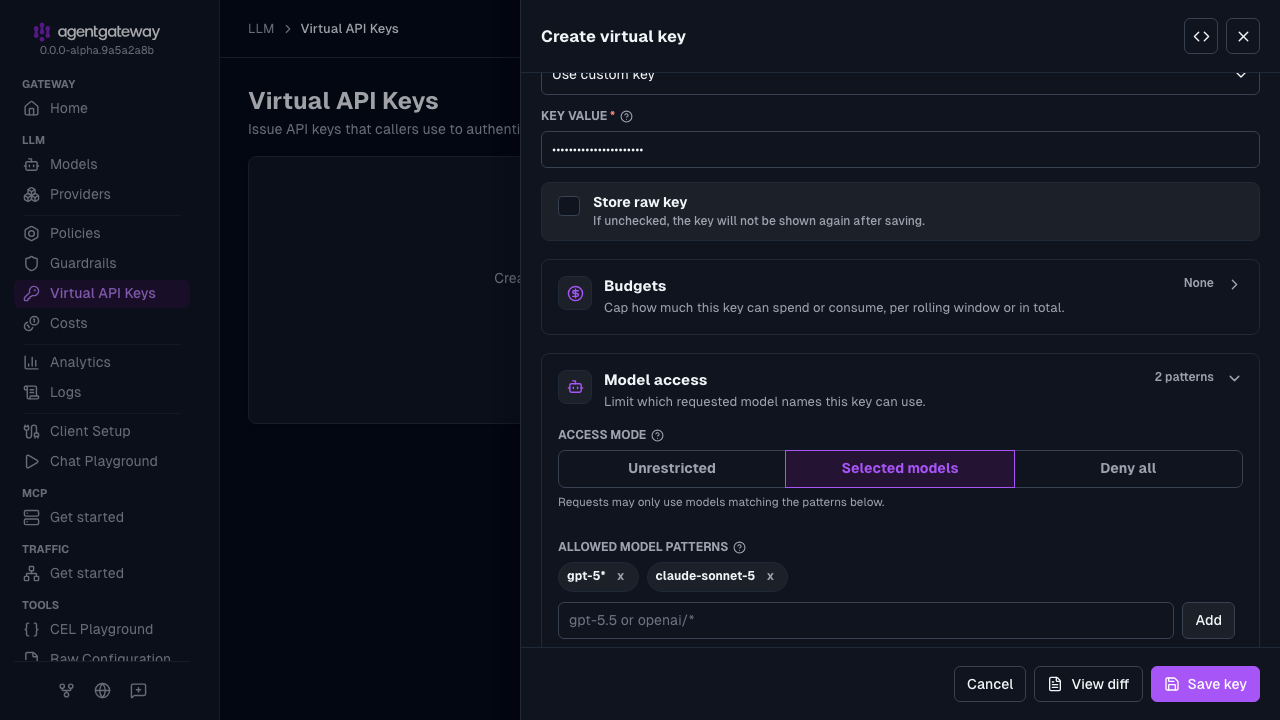Screen dimensions: 1280x720
Task: Click the Client Setup icon
Action: tap(32, 431)
